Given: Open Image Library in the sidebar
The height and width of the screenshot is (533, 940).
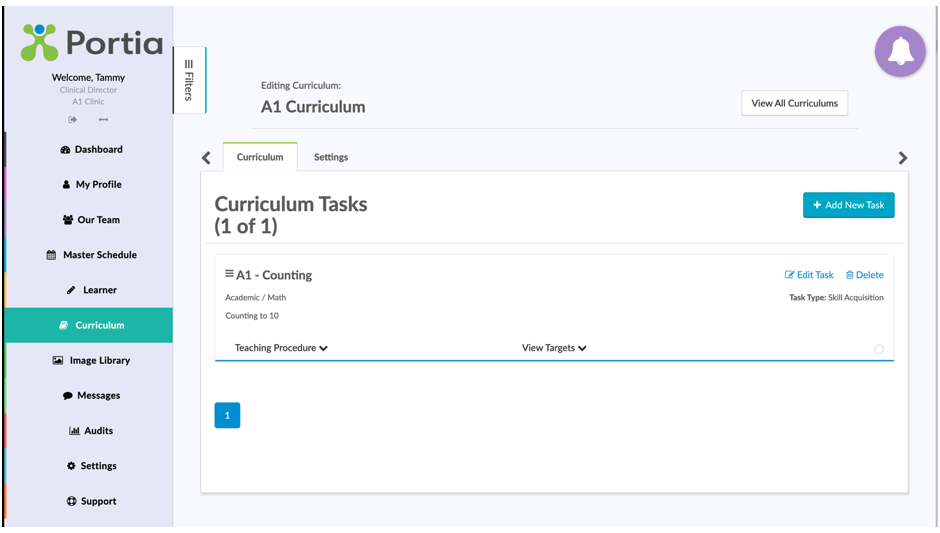Looking at the screenshot, I should pyautogui.click(x=91, y=360).
